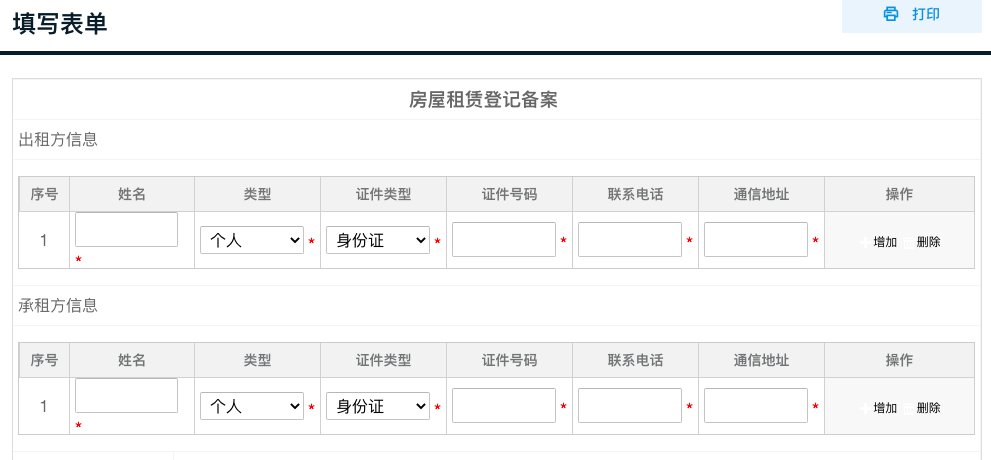Focus the 出租方 通信地址 input field
The image size is (991, 460).
[x=756, y=239]
